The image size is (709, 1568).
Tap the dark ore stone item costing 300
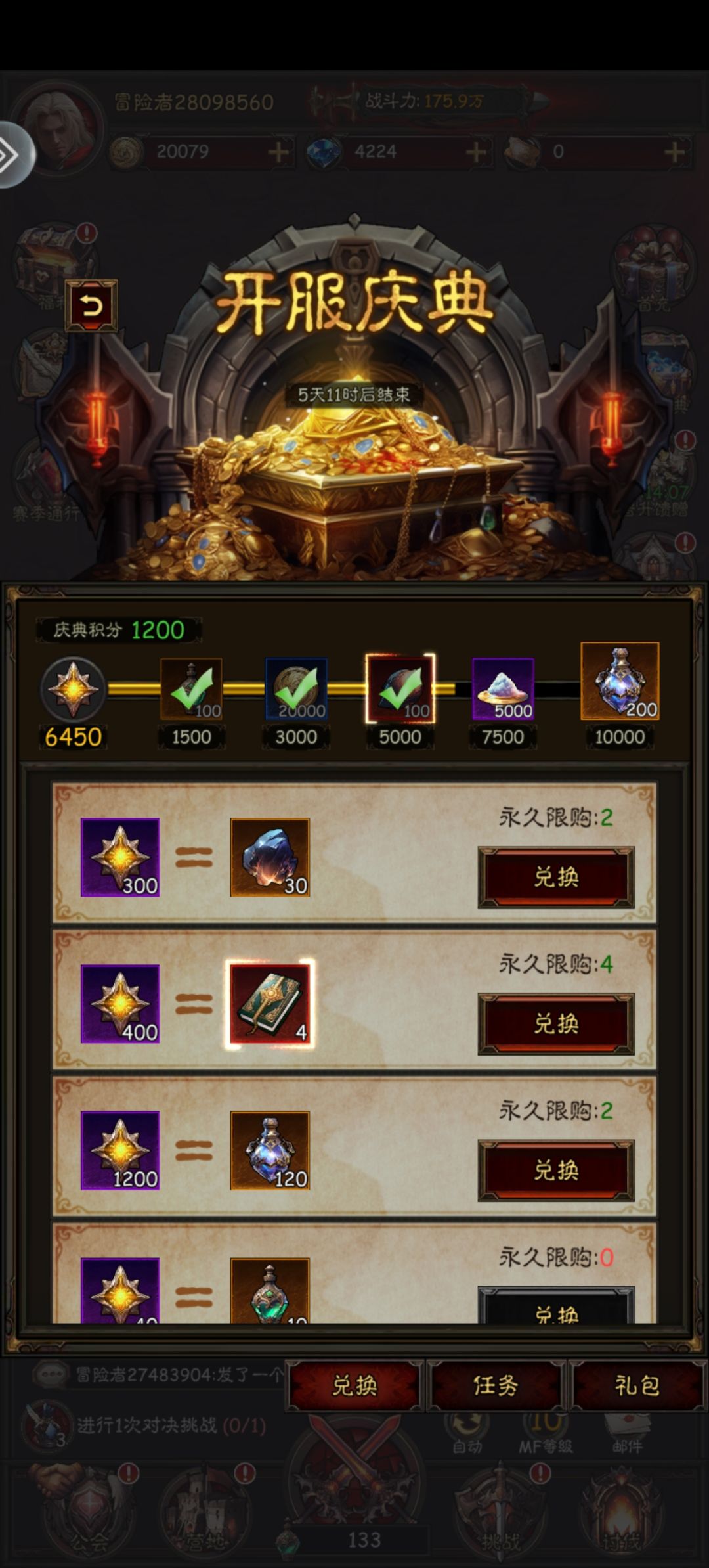tap(270, 857)
